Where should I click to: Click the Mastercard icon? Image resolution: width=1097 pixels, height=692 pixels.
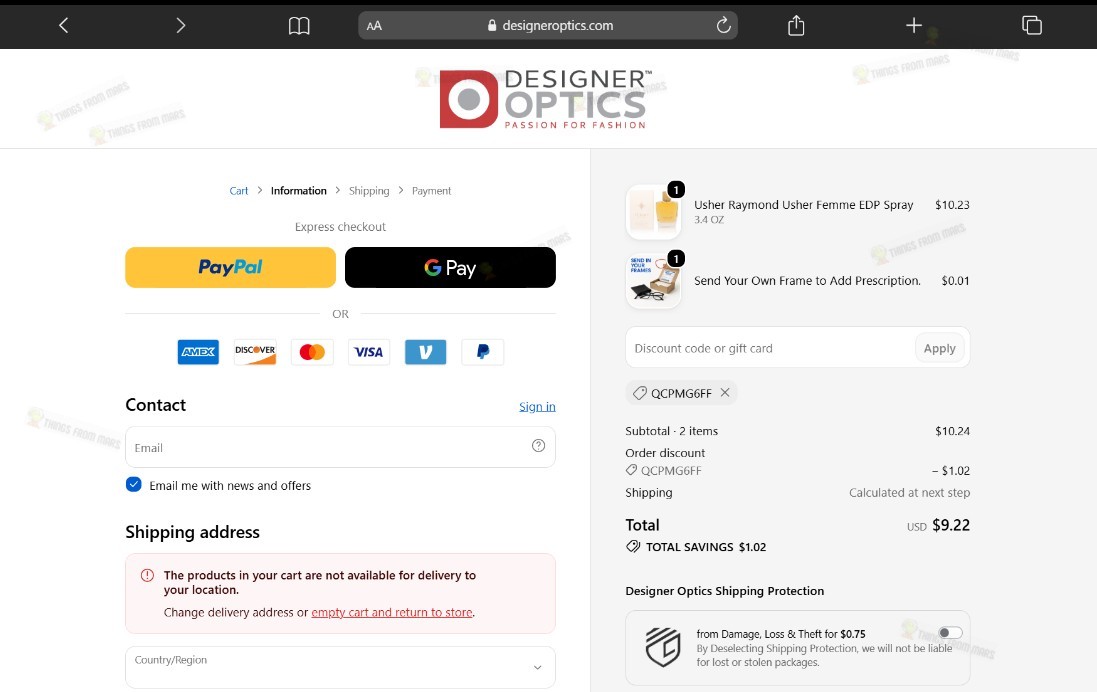(x=312, y=352)
